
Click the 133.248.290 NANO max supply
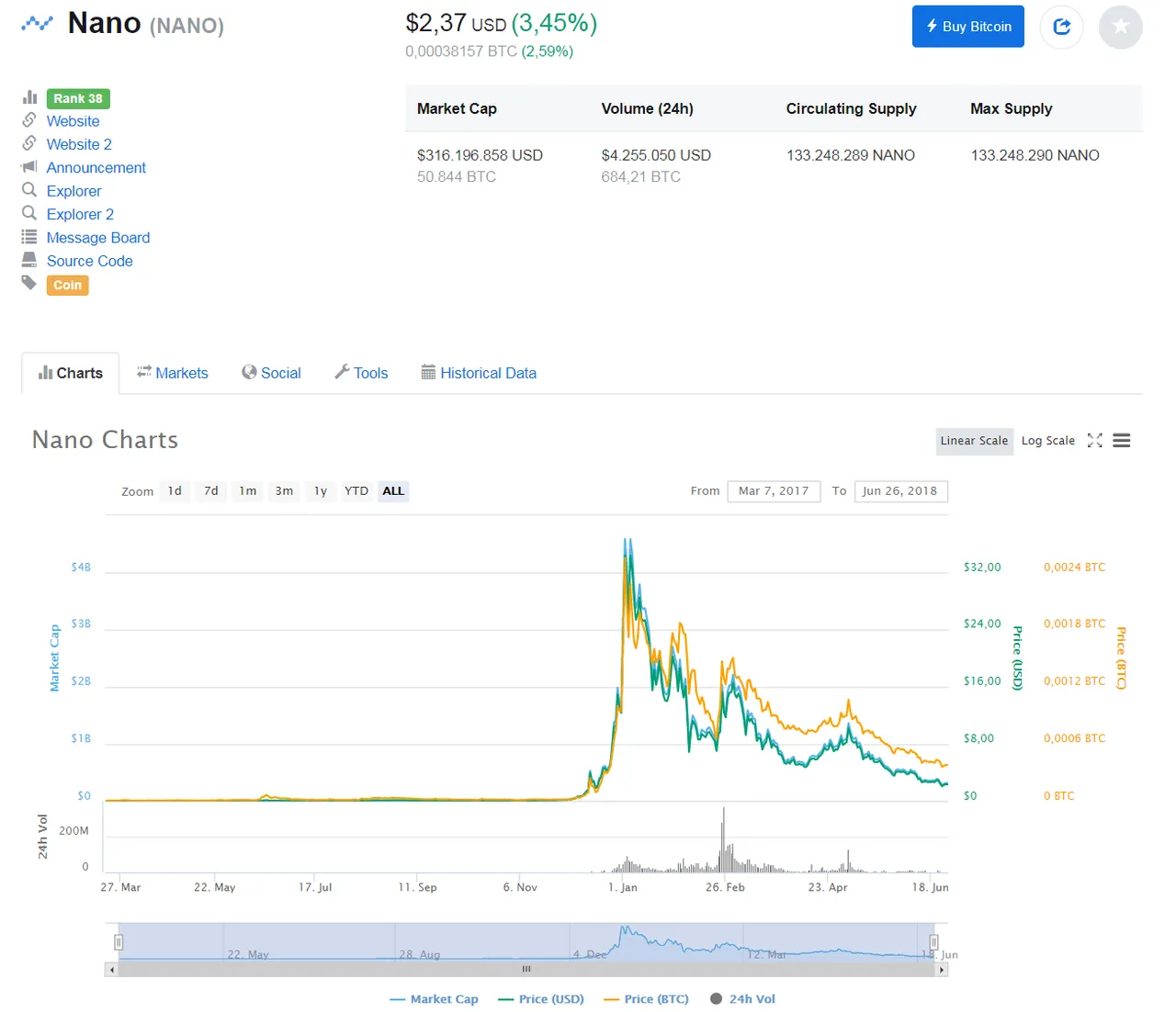(x=1035, y=155)
